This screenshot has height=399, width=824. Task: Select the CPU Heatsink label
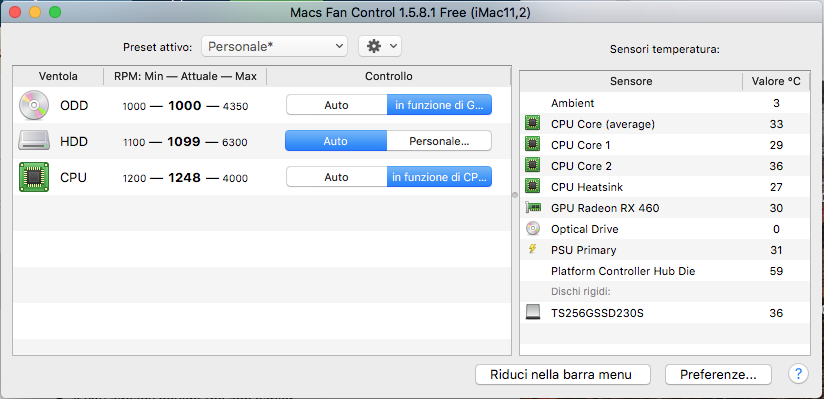(x=587, y=187)
